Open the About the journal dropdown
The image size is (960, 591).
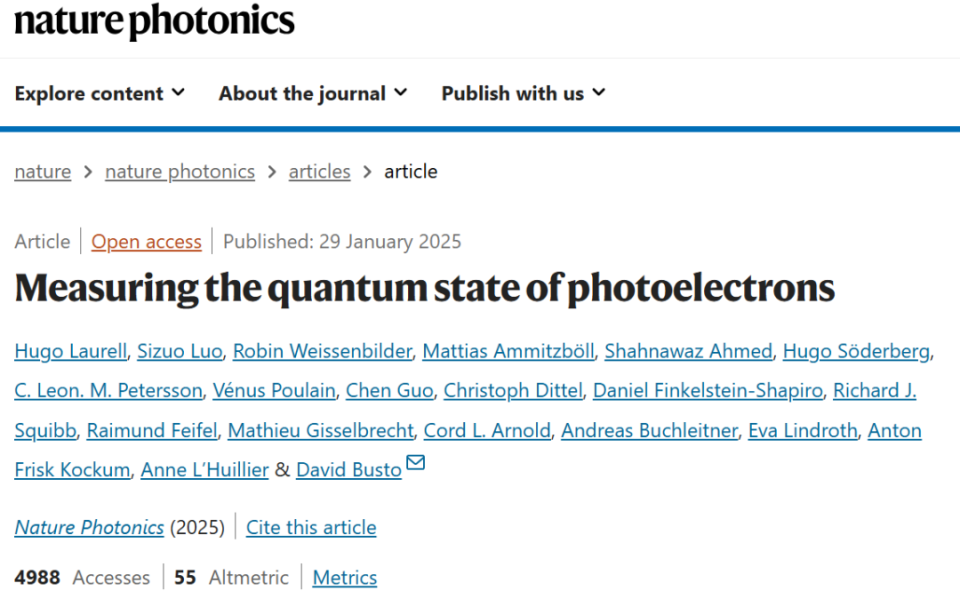point(313,93)
